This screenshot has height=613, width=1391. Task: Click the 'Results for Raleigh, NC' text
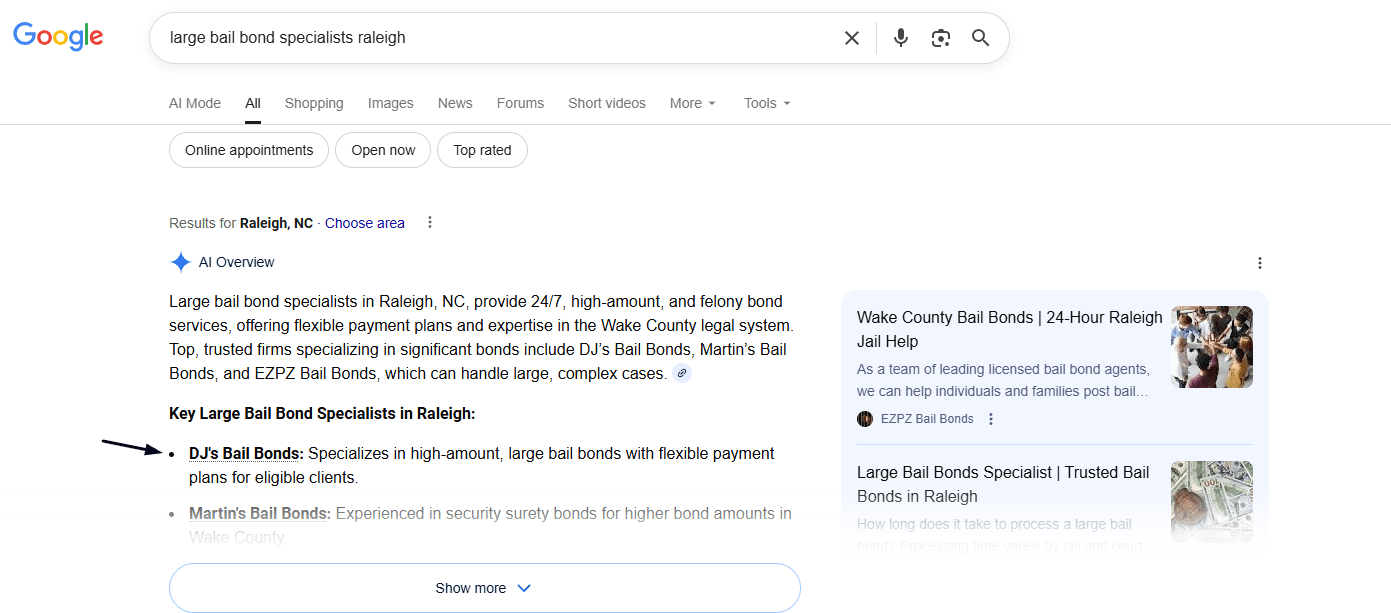click(241, 223)
